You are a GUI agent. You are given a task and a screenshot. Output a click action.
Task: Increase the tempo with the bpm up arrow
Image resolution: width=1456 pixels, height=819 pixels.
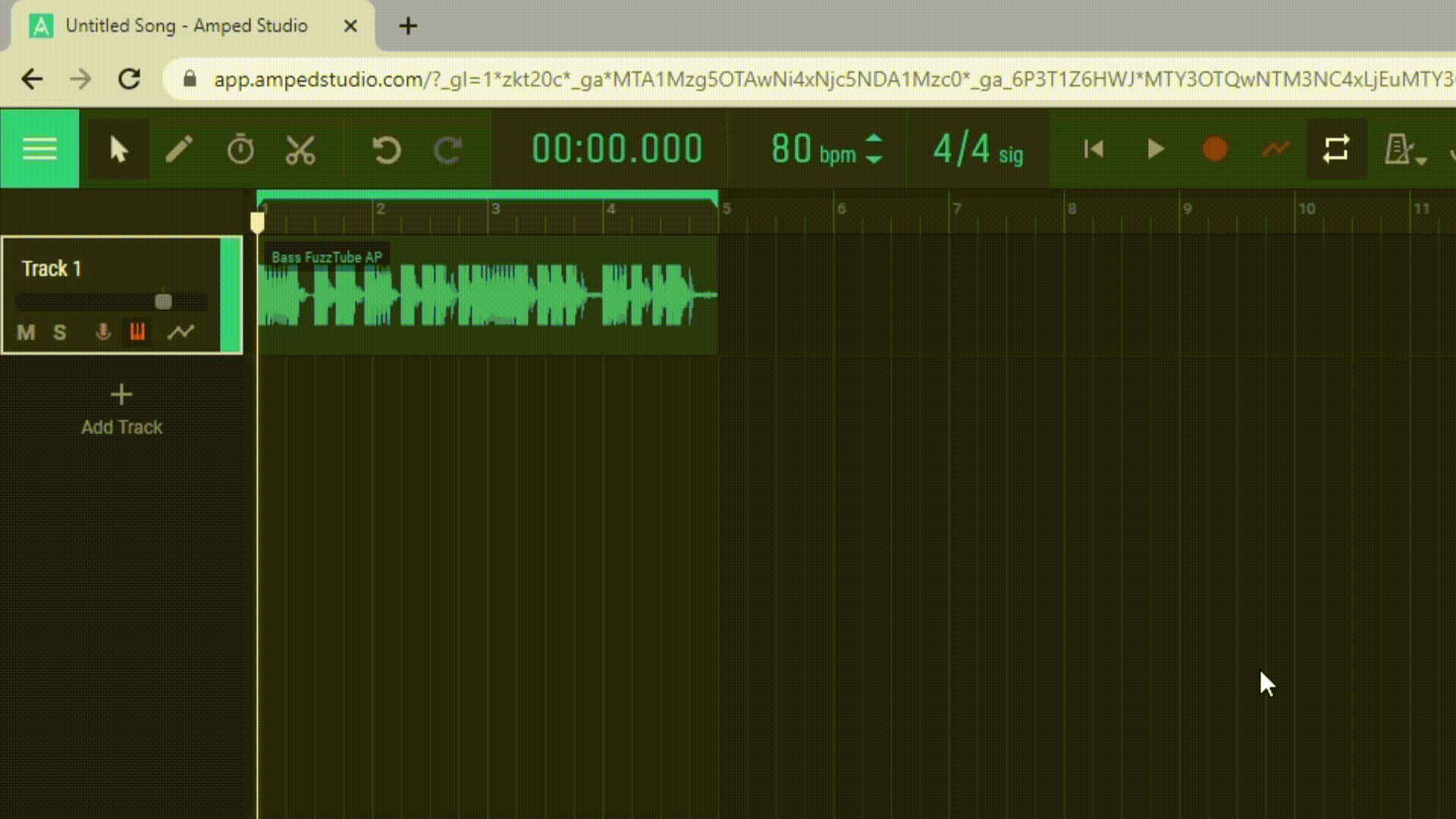874,140
